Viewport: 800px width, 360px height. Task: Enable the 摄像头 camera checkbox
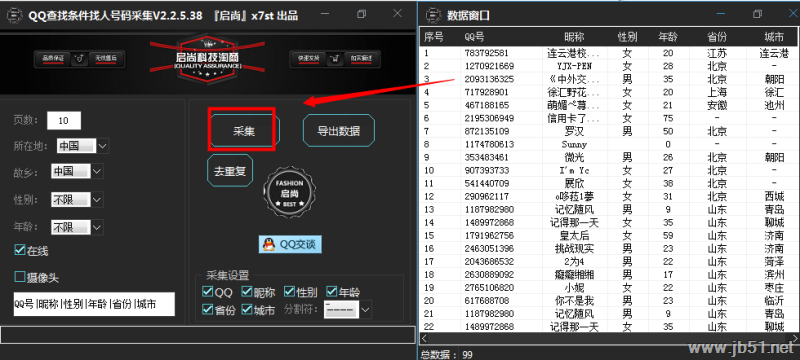20,277
